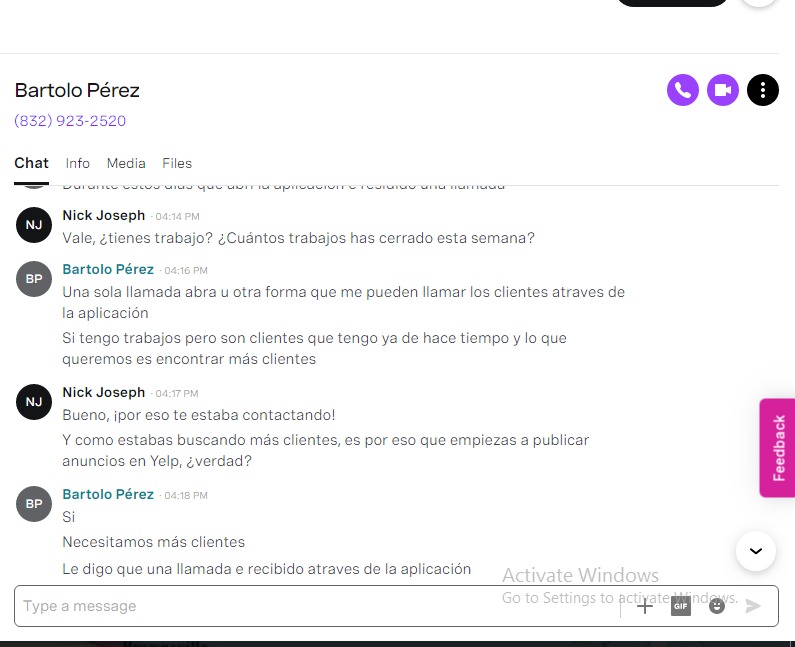Jump to latest messages with down chevron
Image resolution: width=795 pixels, height=647 pixels.
coord(755,551)
